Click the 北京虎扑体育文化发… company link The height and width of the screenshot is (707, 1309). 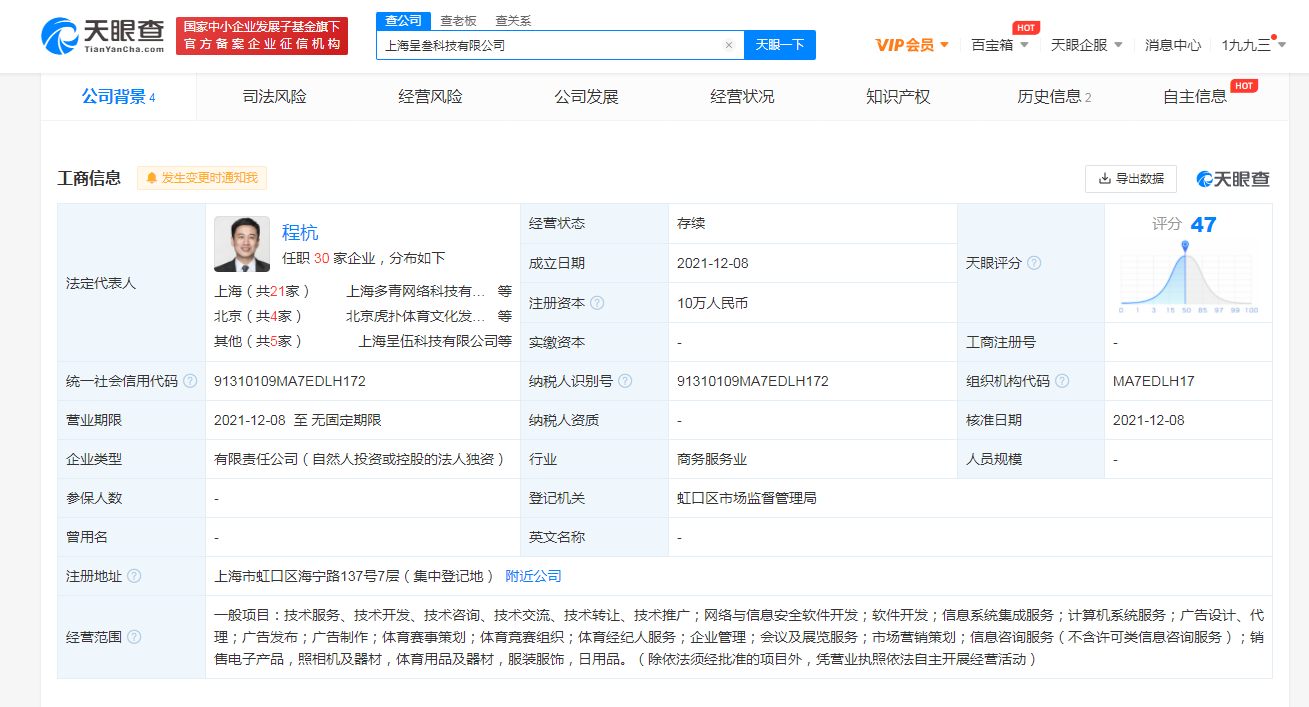point(416,316)
